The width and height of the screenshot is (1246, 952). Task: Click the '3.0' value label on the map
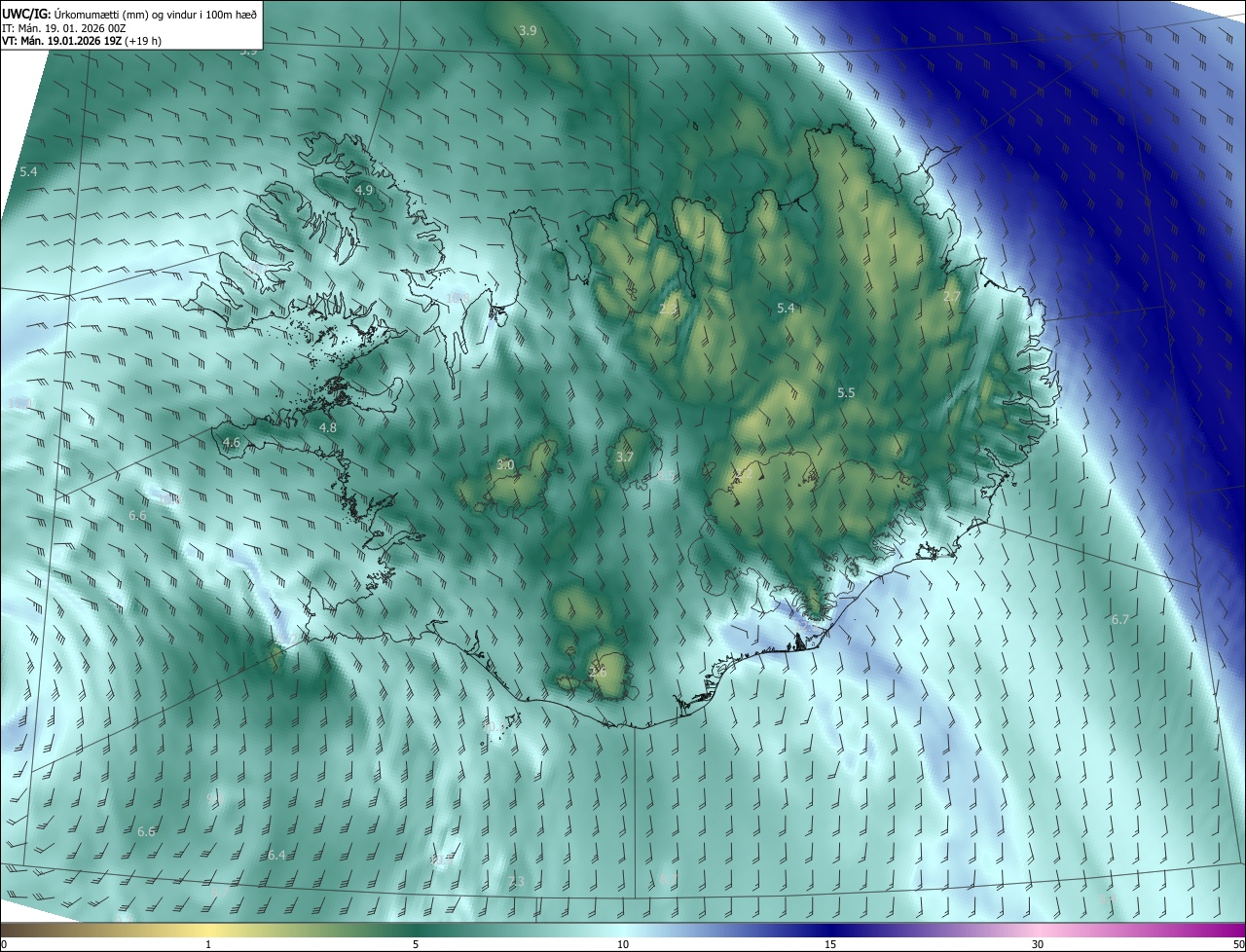point(505,465)
